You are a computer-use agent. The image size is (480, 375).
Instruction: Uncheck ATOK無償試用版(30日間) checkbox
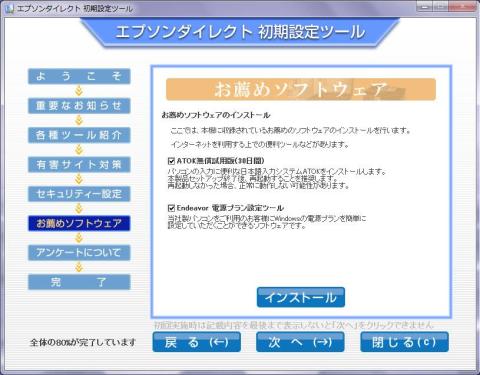point(171,161)
